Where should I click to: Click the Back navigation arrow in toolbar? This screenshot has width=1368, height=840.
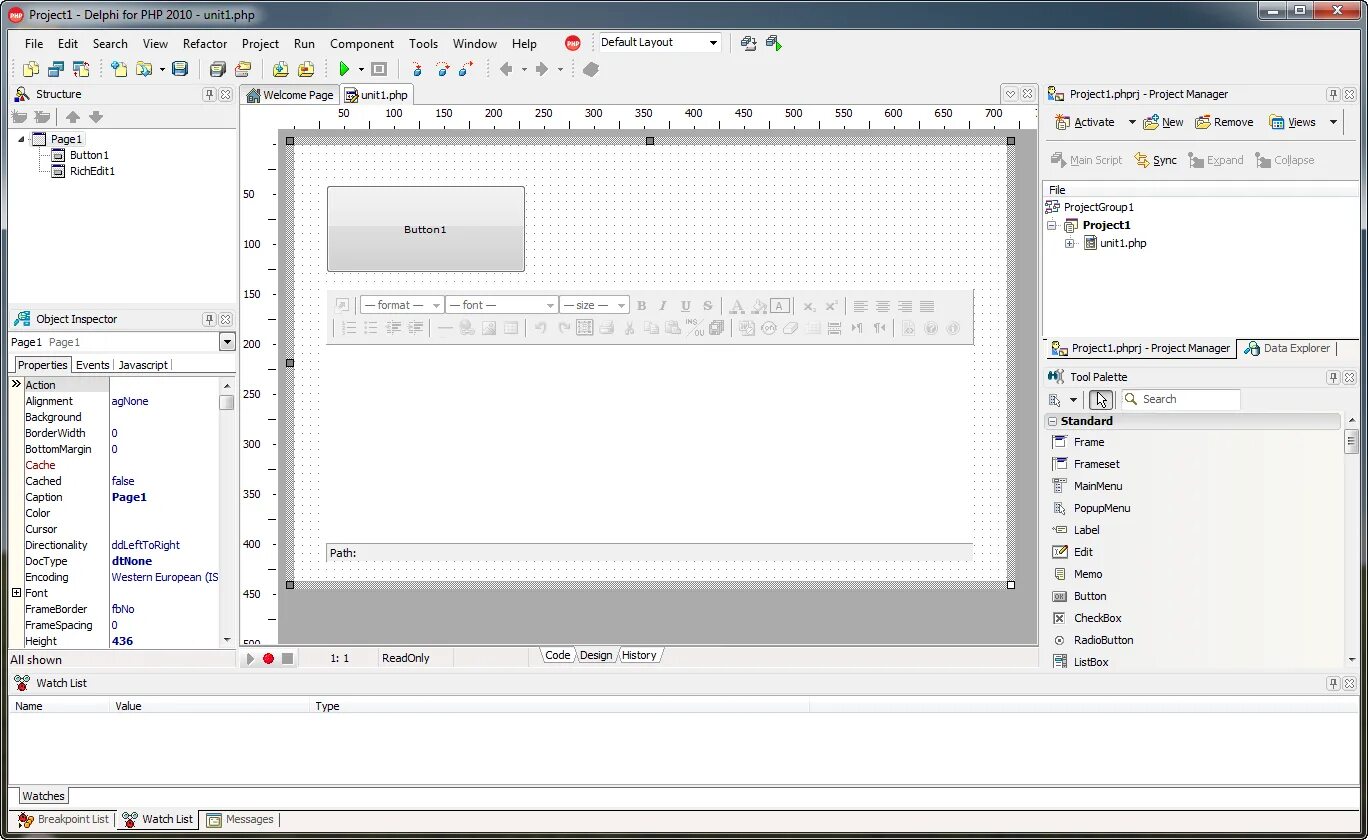(x=506, y=69)
